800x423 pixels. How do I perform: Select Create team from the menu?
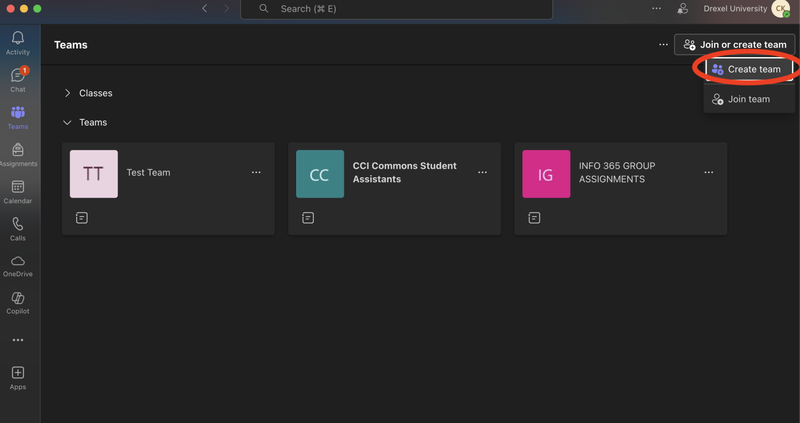pos(748,69)
